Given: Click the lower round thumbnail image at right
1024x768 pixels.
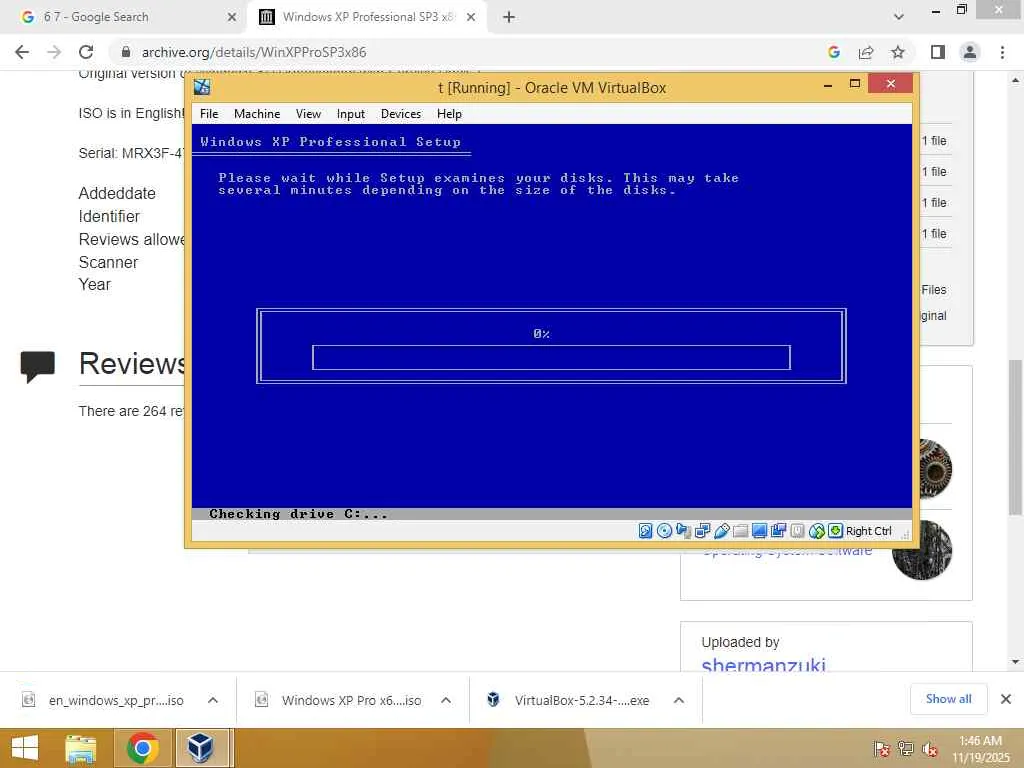Looking at the screenshot, I should point(921,550).
